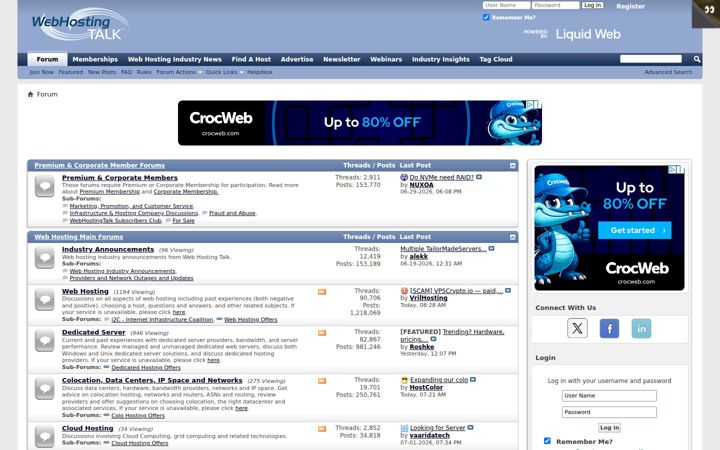Open the Cloud Hosting Offers sub-forum link
Viewport: 720px width, 450px height.
(x=140, y=443)
